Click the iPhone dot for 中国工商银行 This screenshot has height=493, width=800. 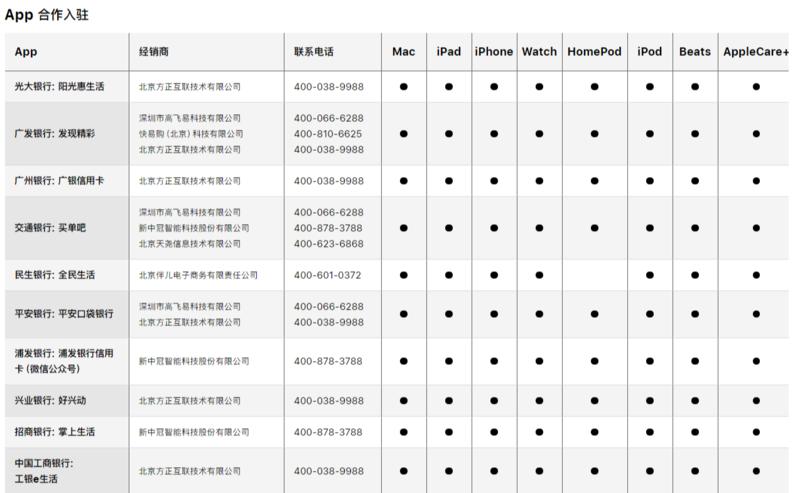coord(494,472)
